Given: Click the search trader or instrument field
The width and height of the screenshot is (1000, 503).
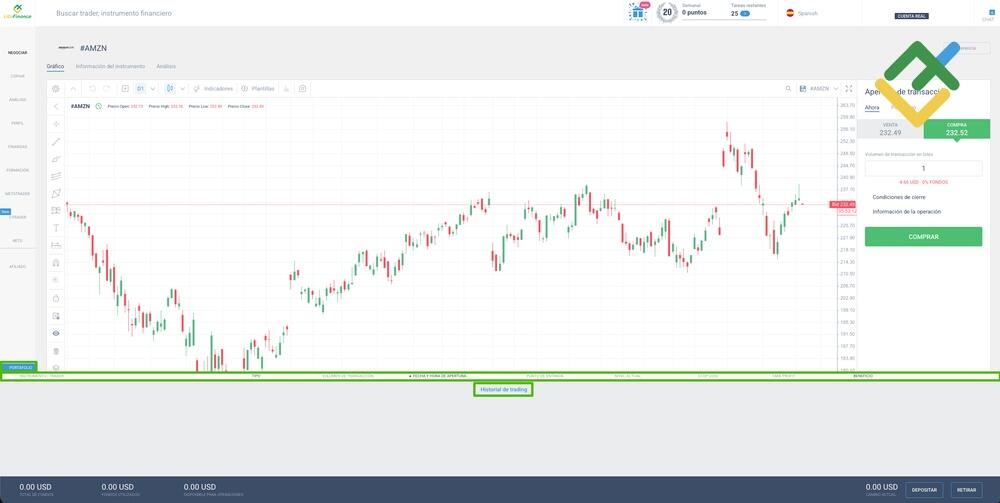Looking at the screenshot, I should pos(114,13).
